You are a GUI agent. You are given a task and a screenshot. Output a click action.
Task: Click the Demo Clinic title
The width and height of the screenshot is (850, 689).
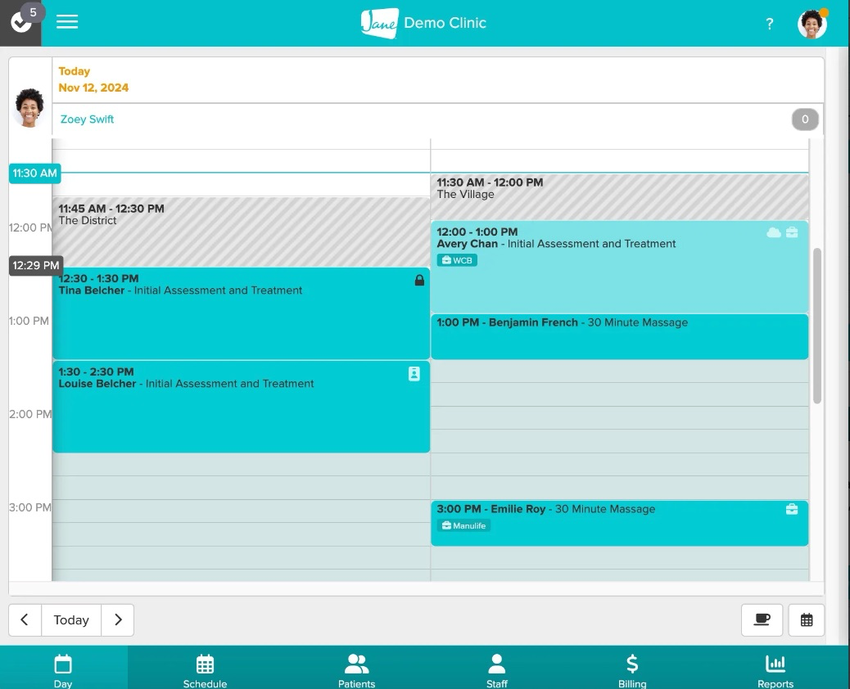pyautogui.click(x=445, y=23)
